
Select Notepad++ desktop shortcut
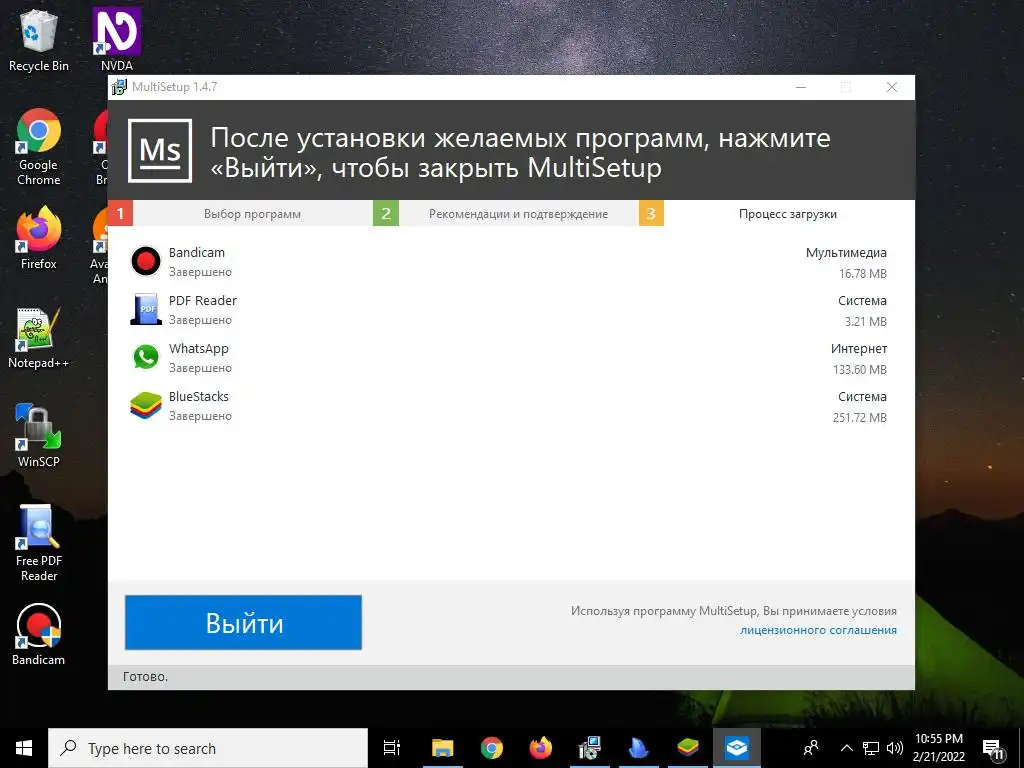pyautogui.click(x=39, y=338)
